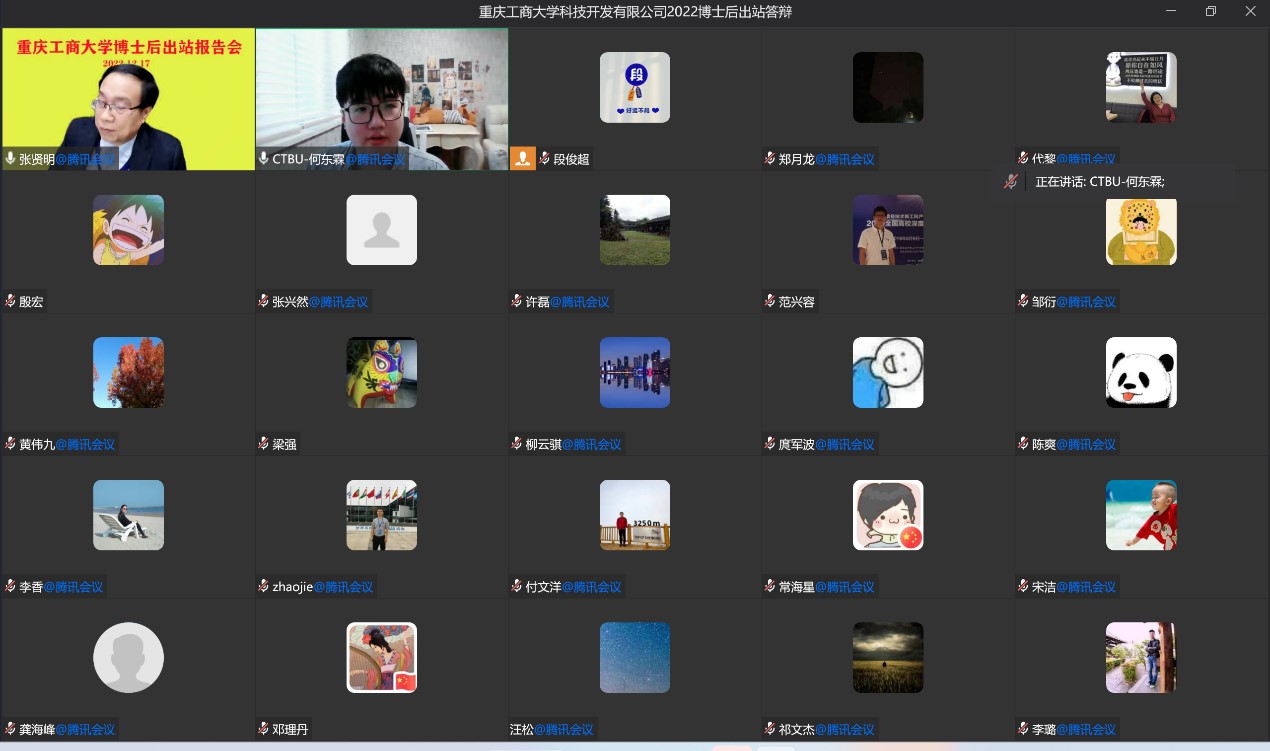Click the starry sky avatar of 汪松
Viewport: 1270px width, 751px height.
[x=635, y=658]
